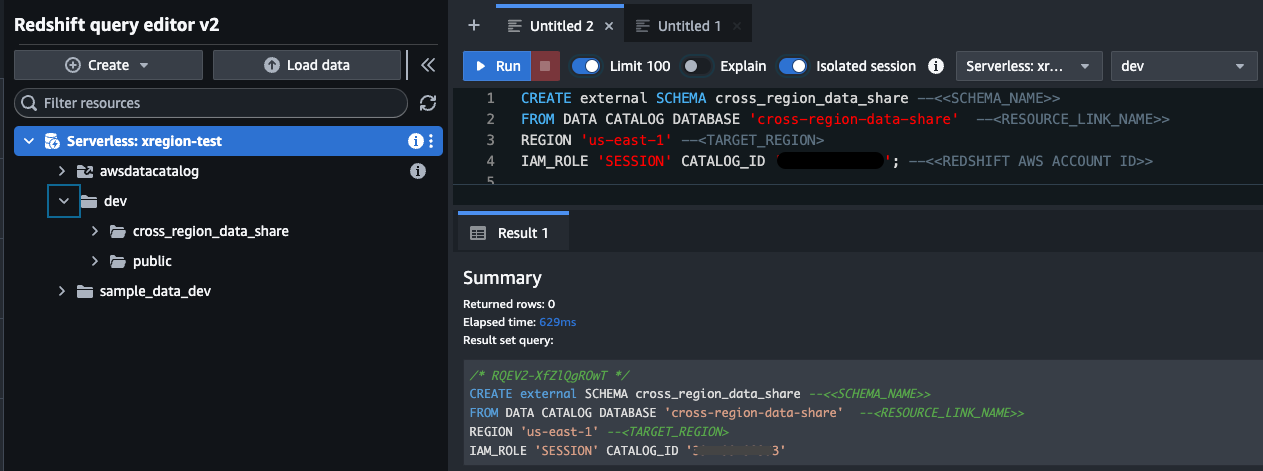Click 'cross-region-data-share' string in editor line 2

point(854,119)
